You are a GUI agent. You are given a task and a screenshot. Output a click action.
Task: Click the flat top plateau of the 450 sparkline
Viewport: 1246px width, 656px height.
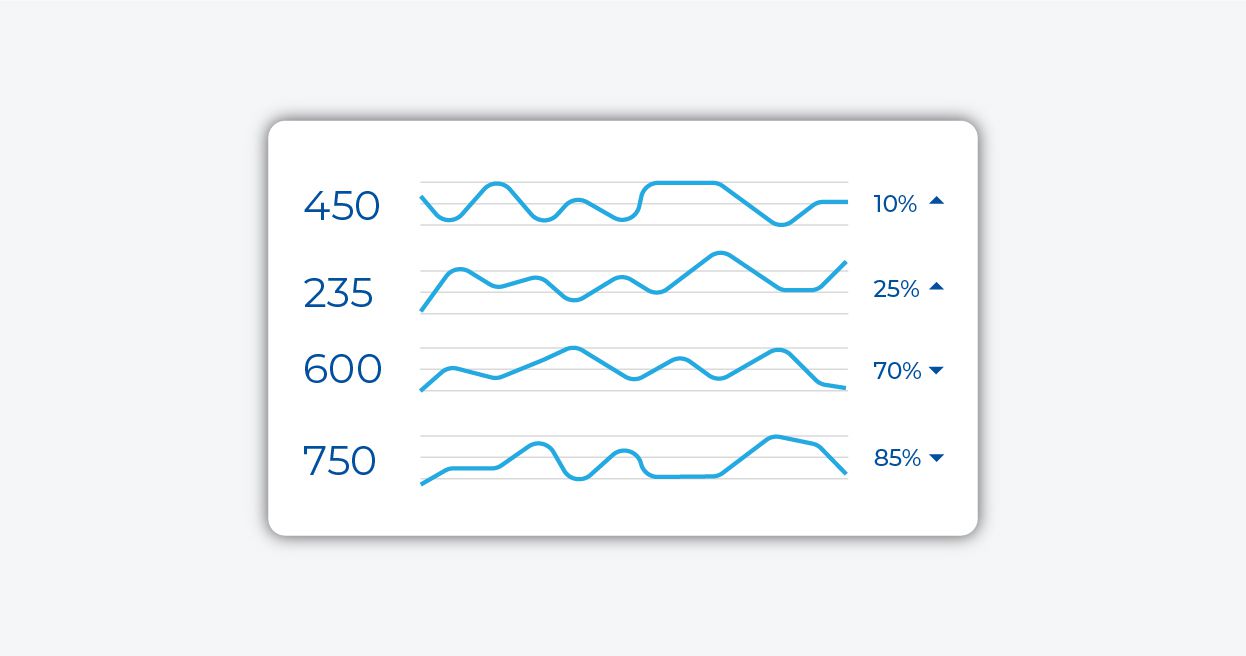click(x=685, y=183)
